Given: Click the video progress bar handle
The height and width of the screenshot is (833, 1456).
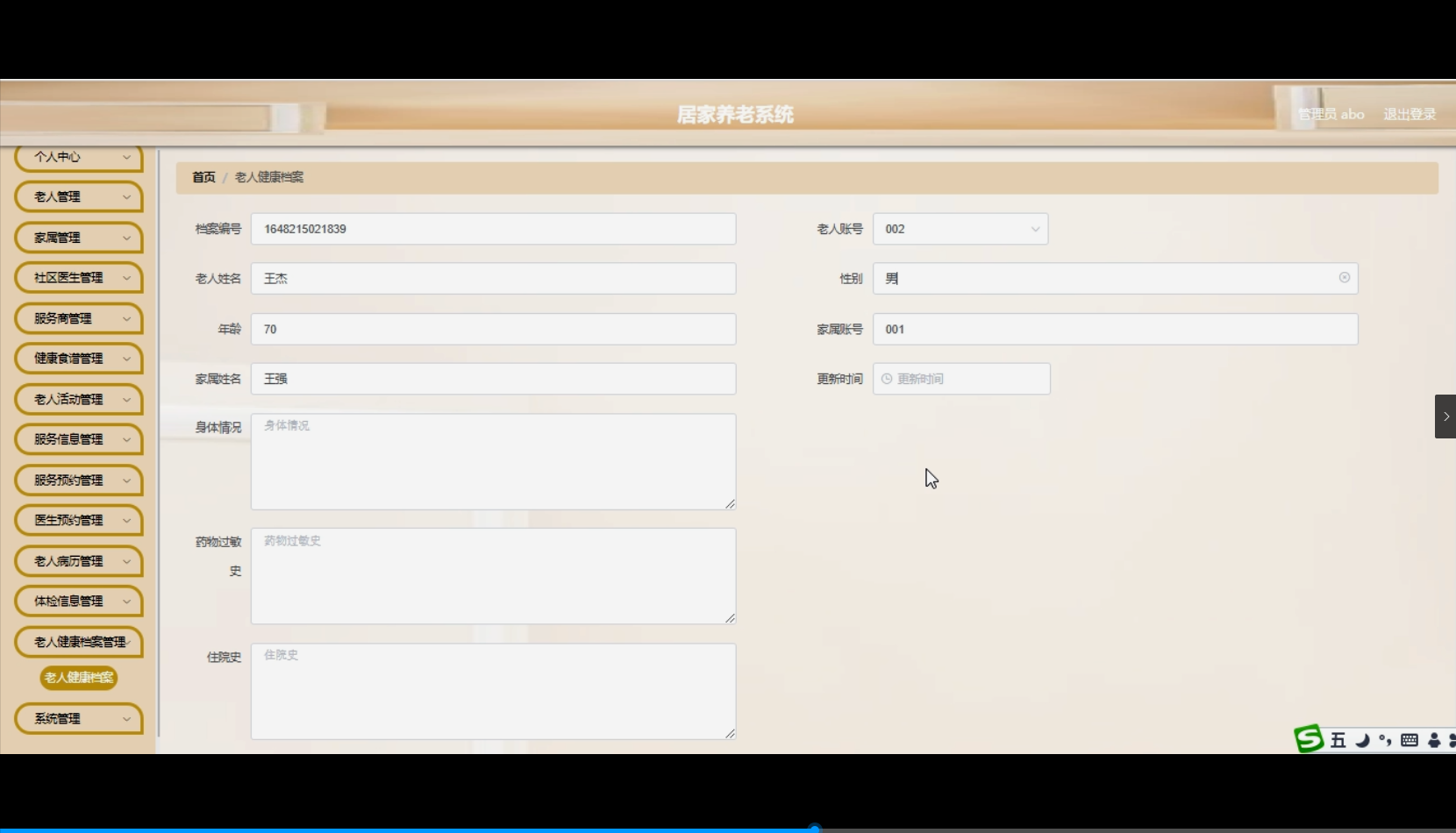Looking at the screenshot, I should coord(815,829).
